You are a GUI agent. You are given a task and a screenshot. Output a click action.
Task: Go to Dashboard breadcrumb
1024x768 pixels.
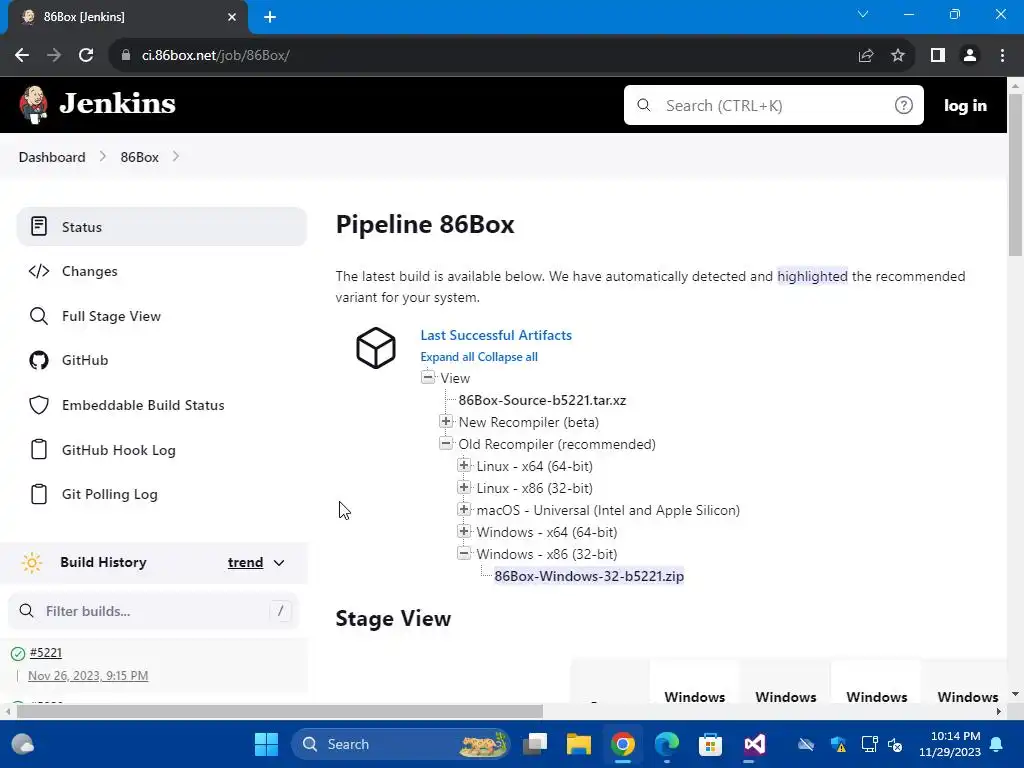click(x=52, y=157)
